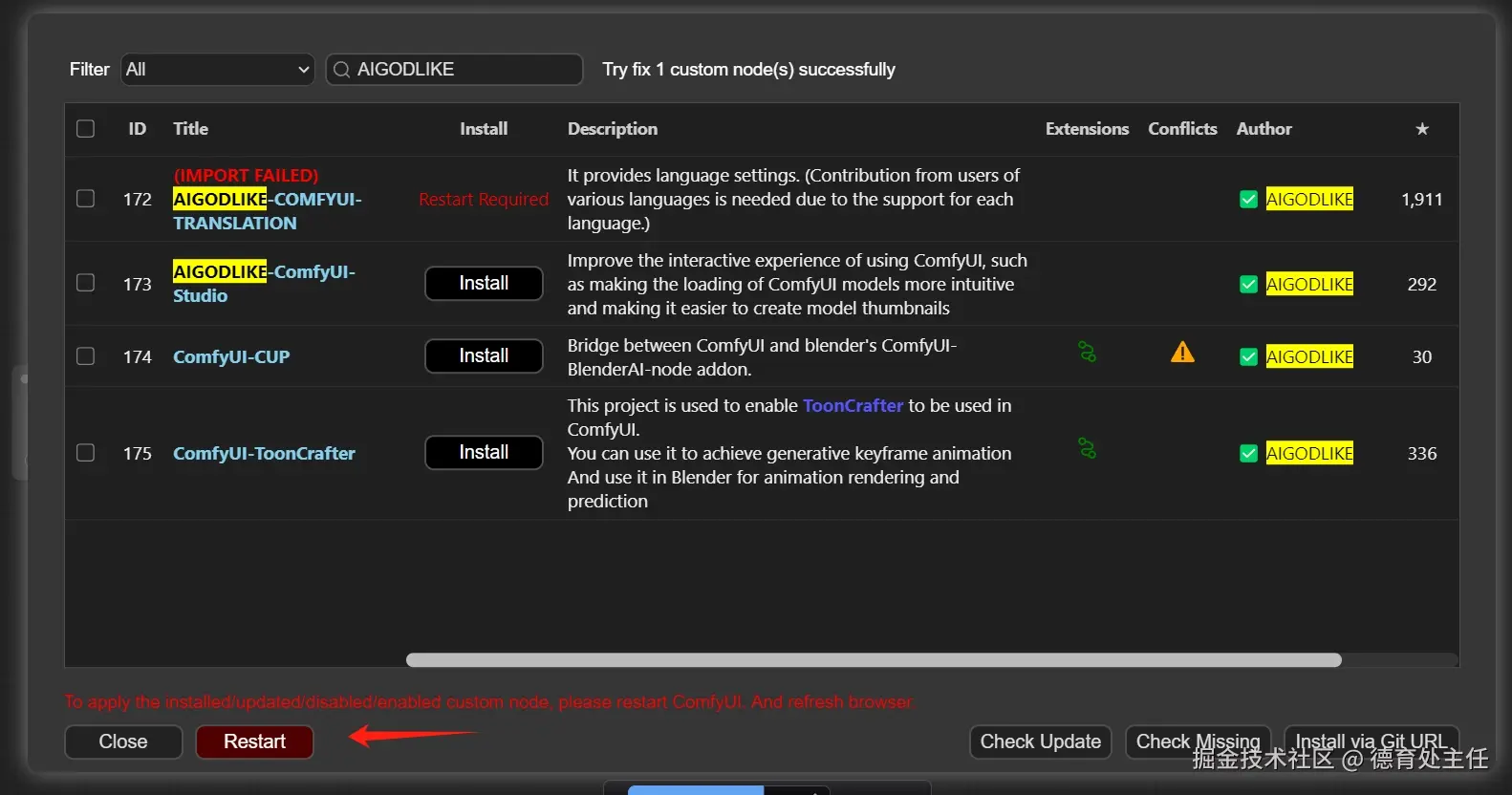Viewport: 1512px width, 795px height.
Task: Toggle the select-all checkbox in header
Action: pyautogui.click(x=86, y=129)
